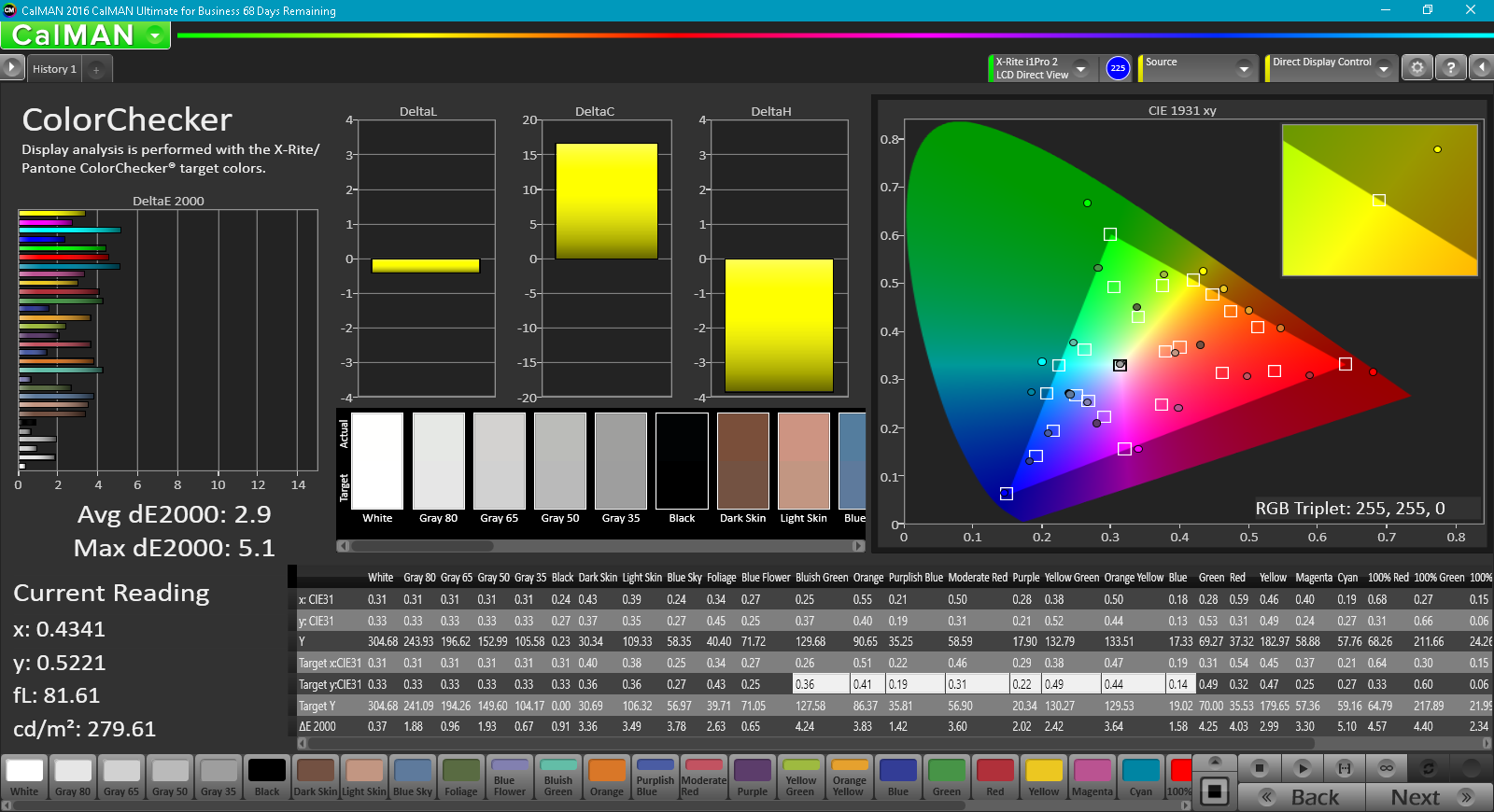Click the read series bracket icon
This screenshot has height=812, width=1494.
1345,768
